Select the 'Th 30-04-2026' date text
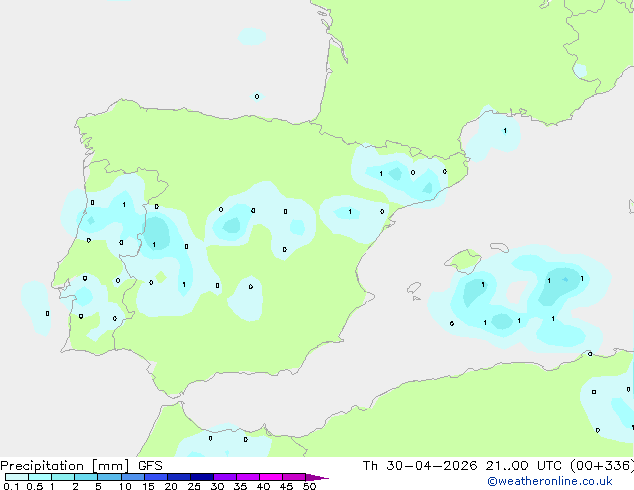 (x=420, y=466)
